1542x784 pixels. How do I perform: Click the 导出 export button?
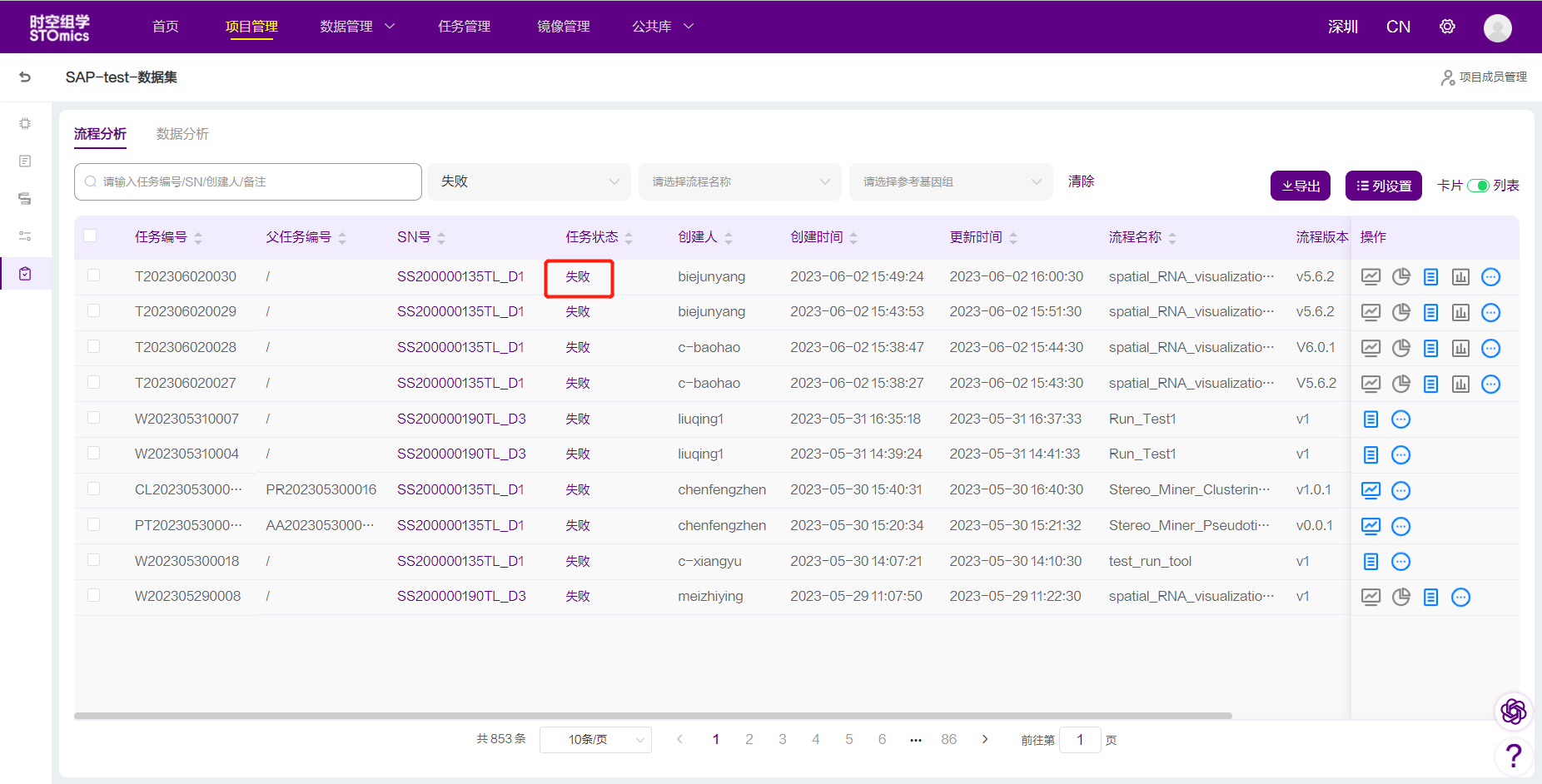1300,186
